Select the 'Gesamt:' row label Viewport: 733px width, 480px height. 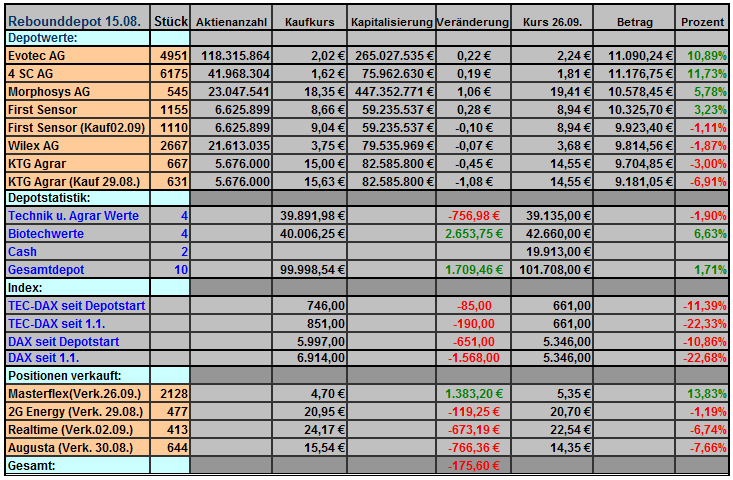point(32,466)
